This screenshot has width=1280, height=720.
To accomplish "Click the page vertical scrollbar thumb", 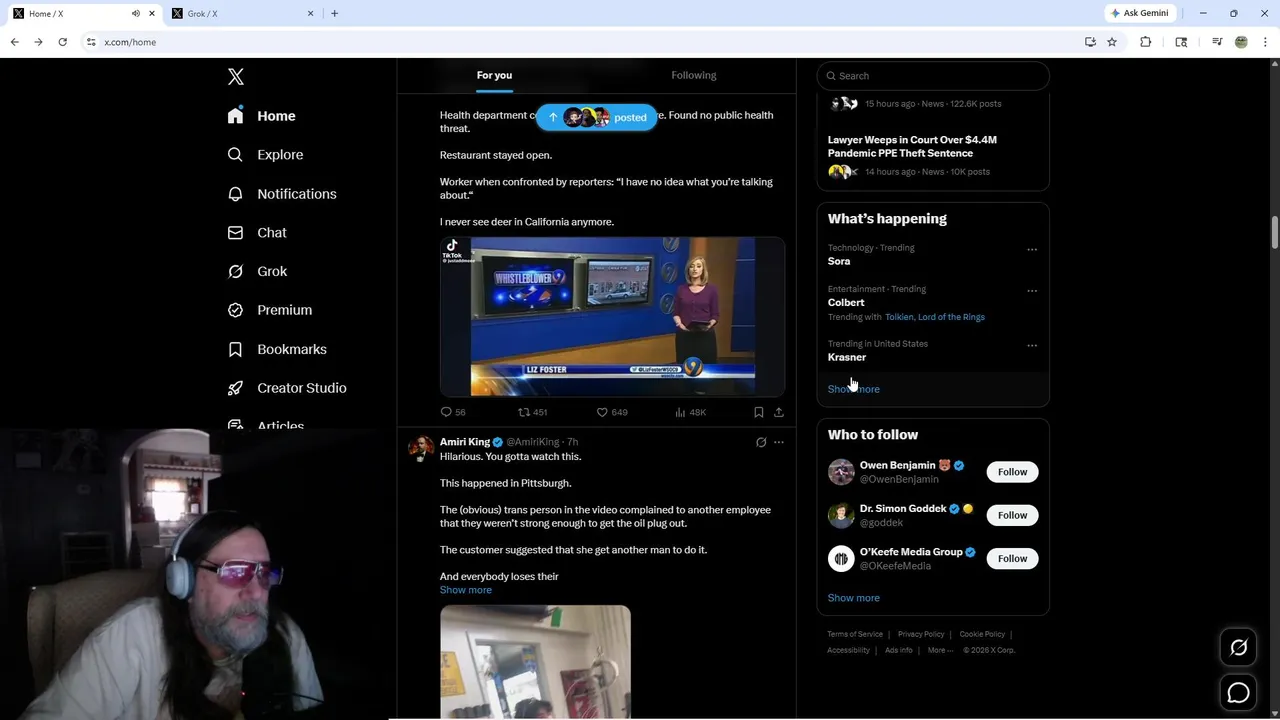I will tap(1275, 232).
